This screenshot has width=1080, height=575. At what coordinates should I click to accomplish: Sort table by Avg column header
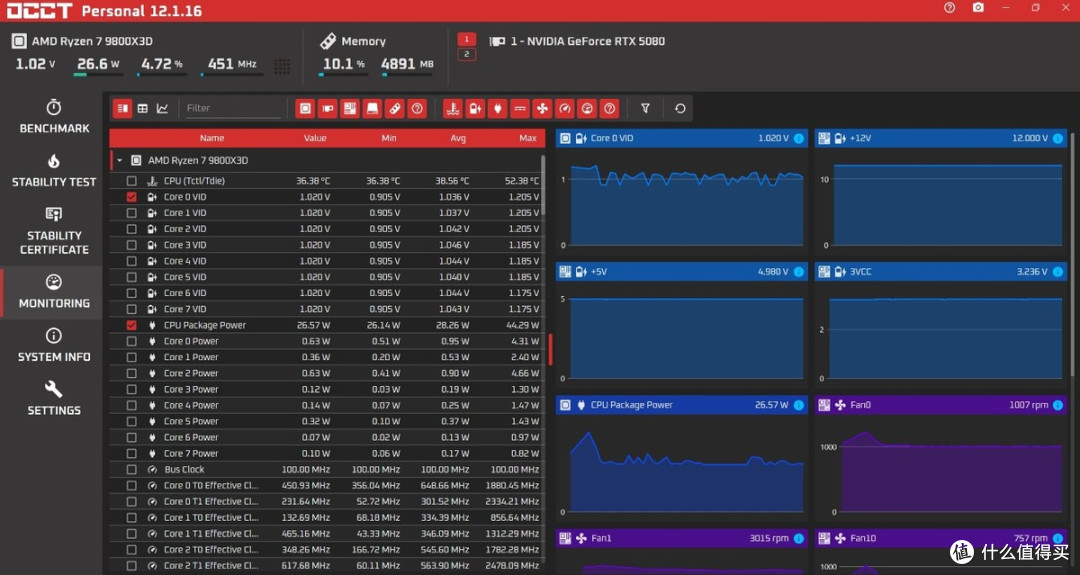coord(458,138)
